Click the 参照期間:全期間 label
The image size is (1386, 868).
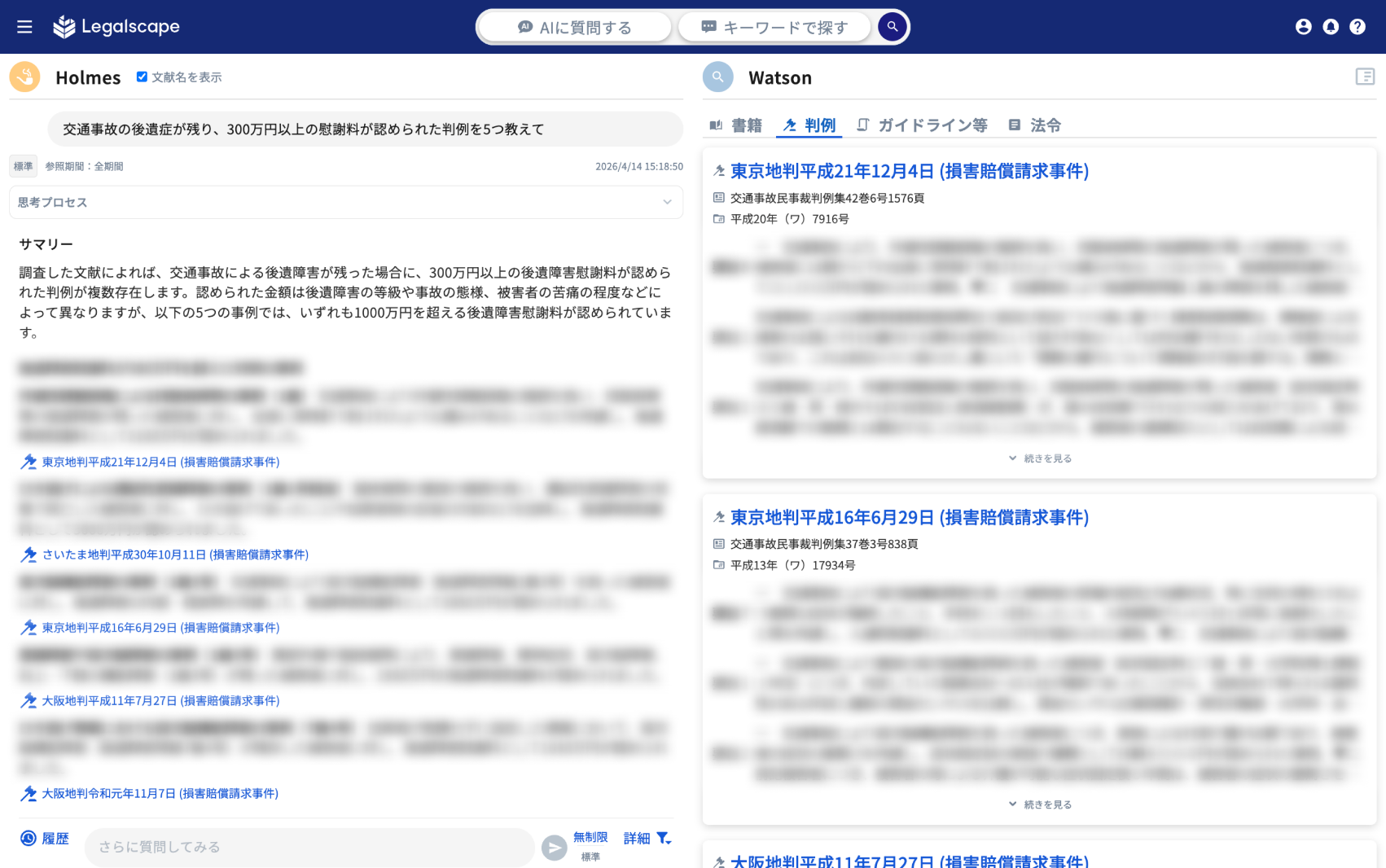[x=85, y=166]
